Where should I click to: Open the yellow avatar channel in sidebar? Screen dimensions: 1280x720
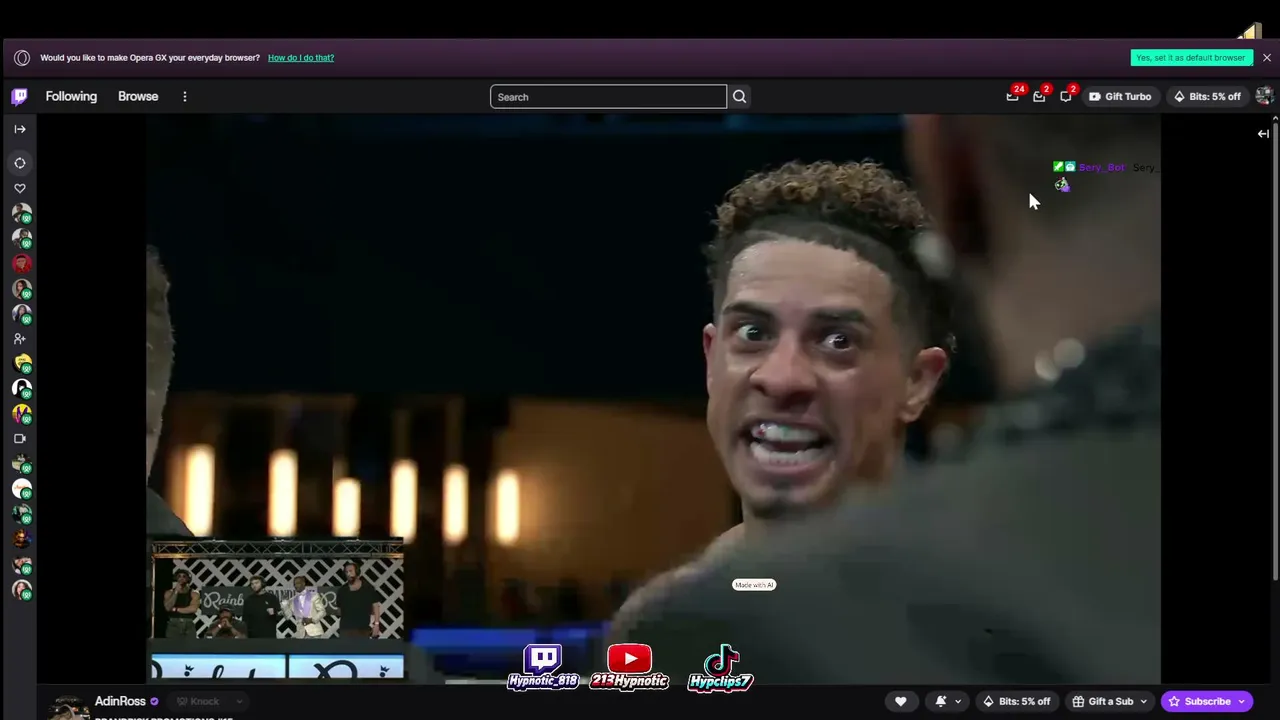[21, 364]
